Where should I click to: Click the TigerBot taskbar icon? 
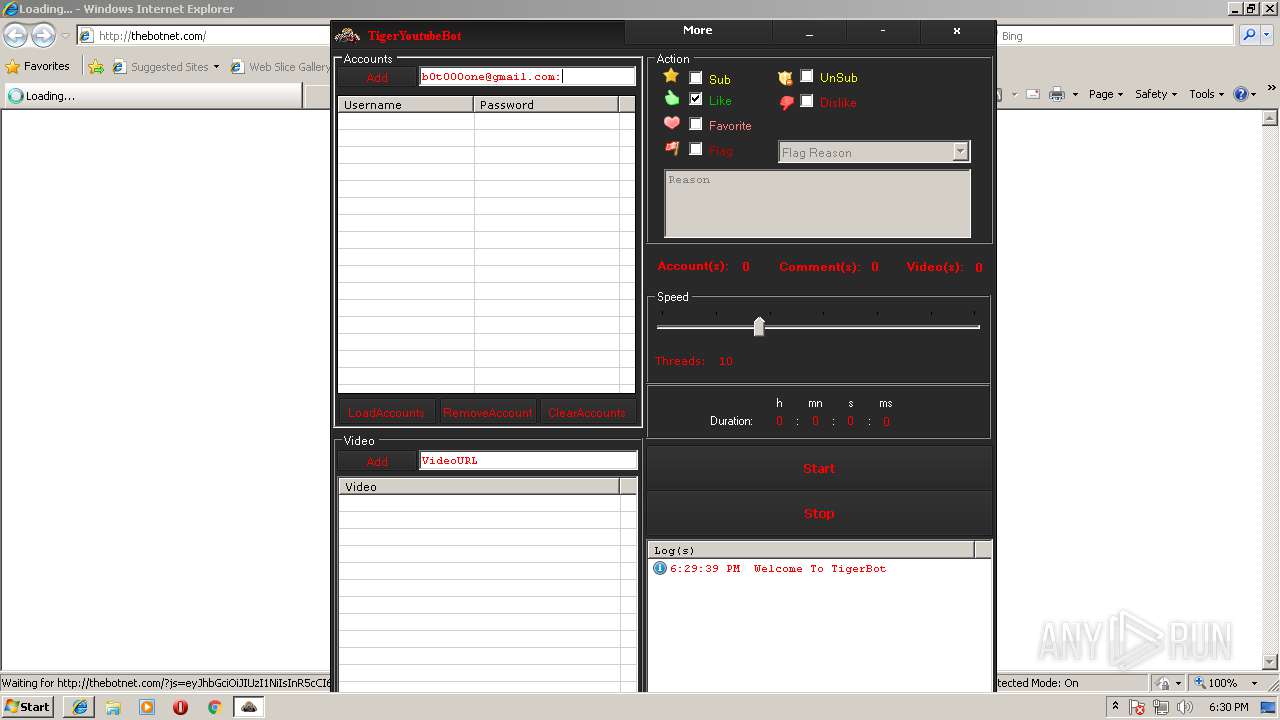point(249,707)
